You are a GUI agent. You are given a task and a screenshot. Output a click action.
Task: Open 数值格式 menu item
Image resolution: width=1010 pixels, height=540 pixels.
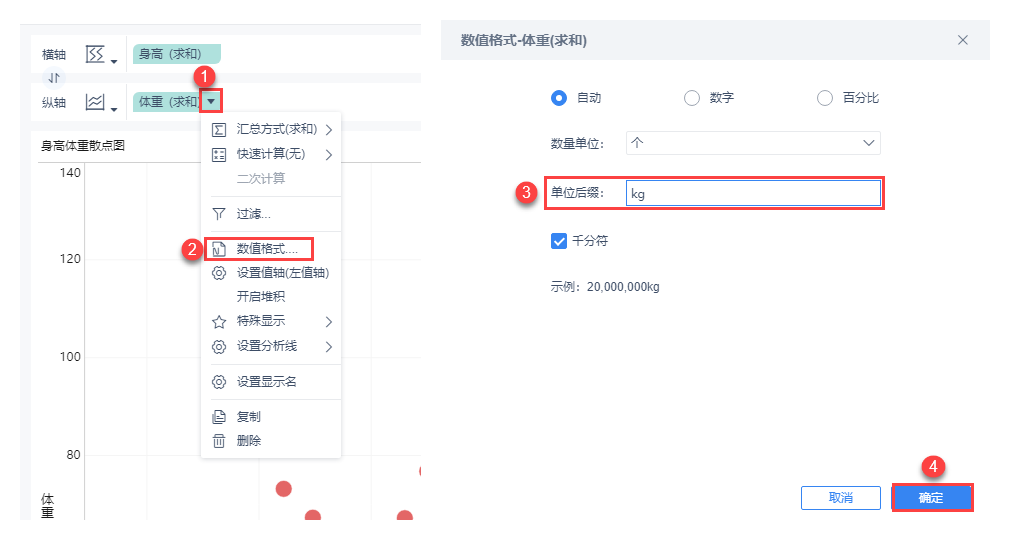[266, 248]
